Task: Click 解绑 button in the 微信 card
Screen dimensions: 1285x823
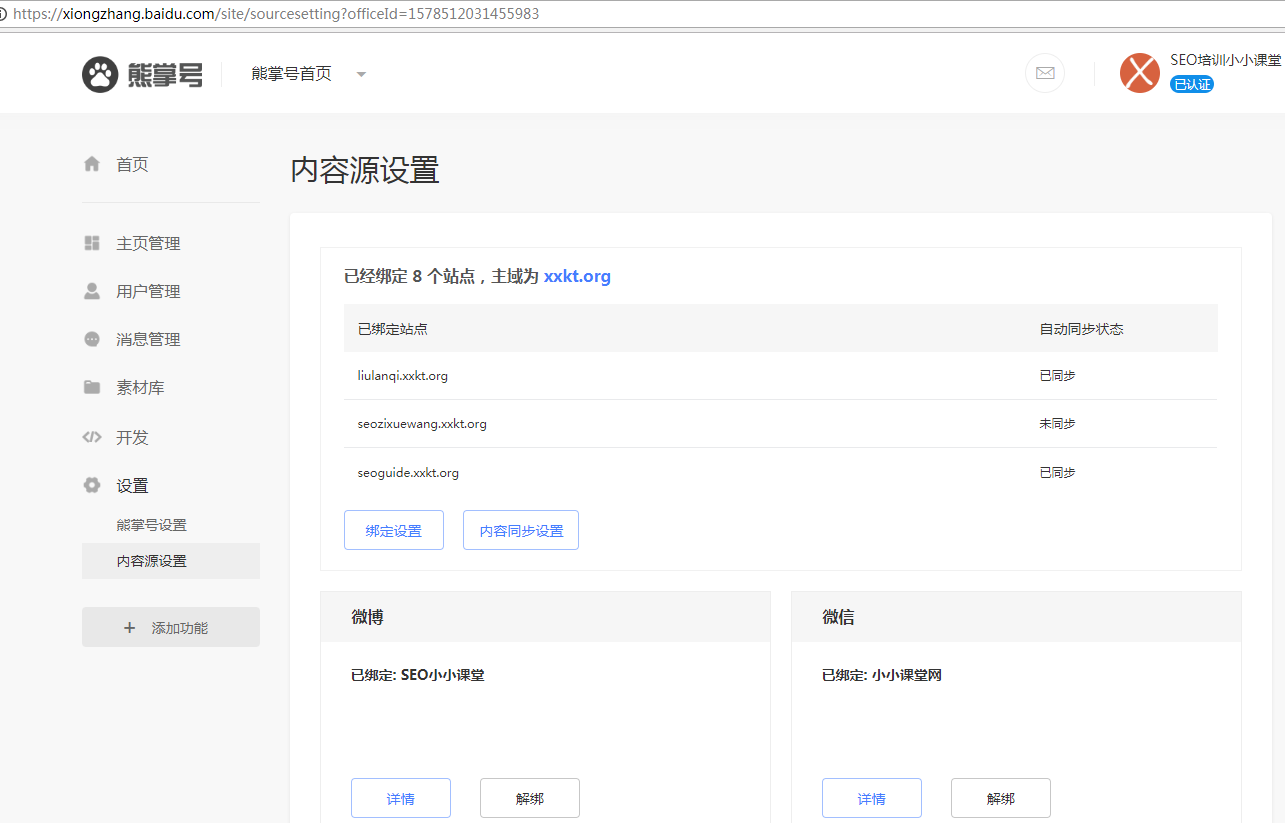Action: pos(1001,798)
